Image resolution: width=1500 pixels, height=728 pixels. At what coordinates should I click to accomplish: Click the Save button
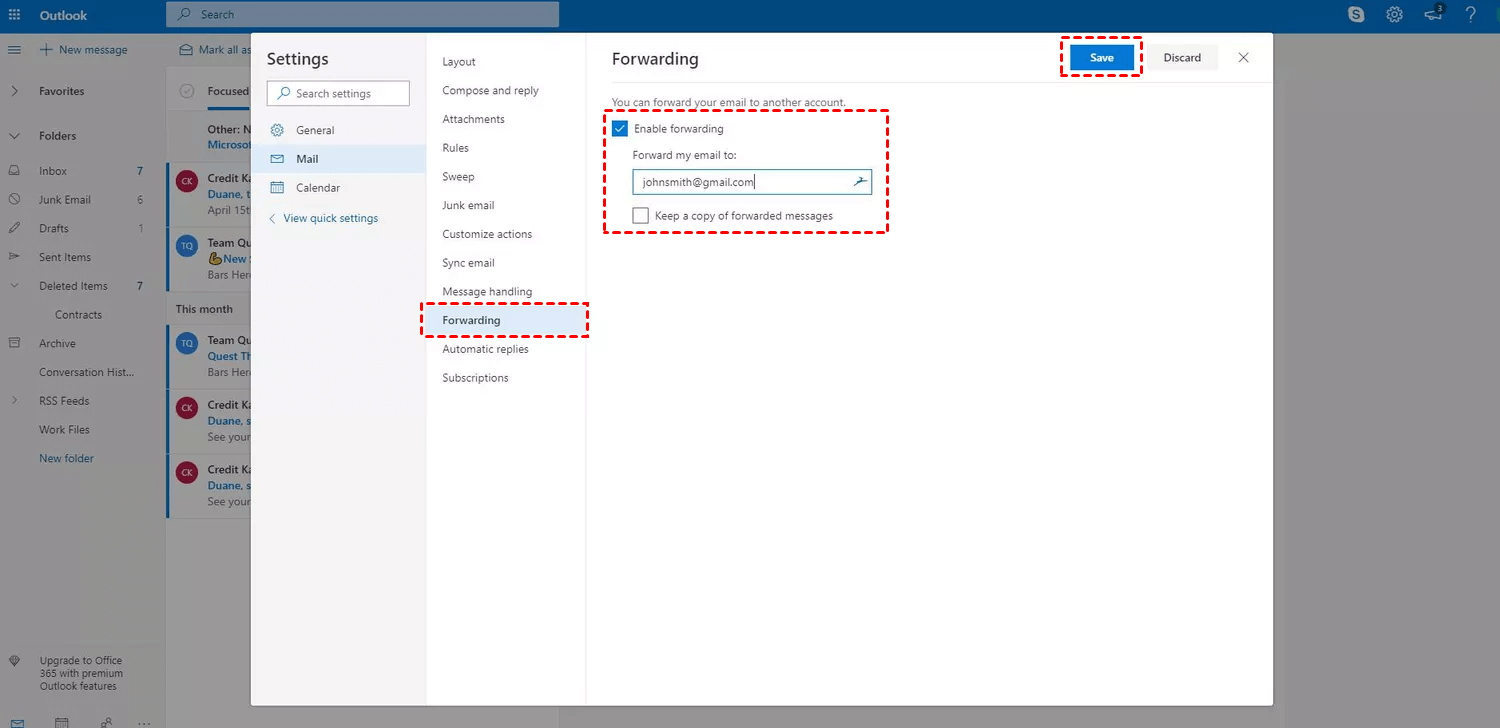click(x=1101, y=58)
